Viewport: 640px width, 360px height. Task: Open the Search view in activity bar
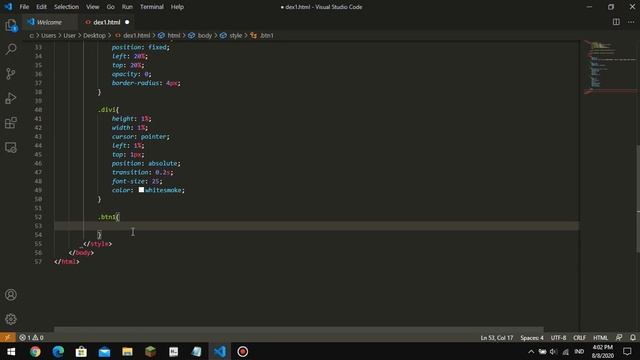11,49
